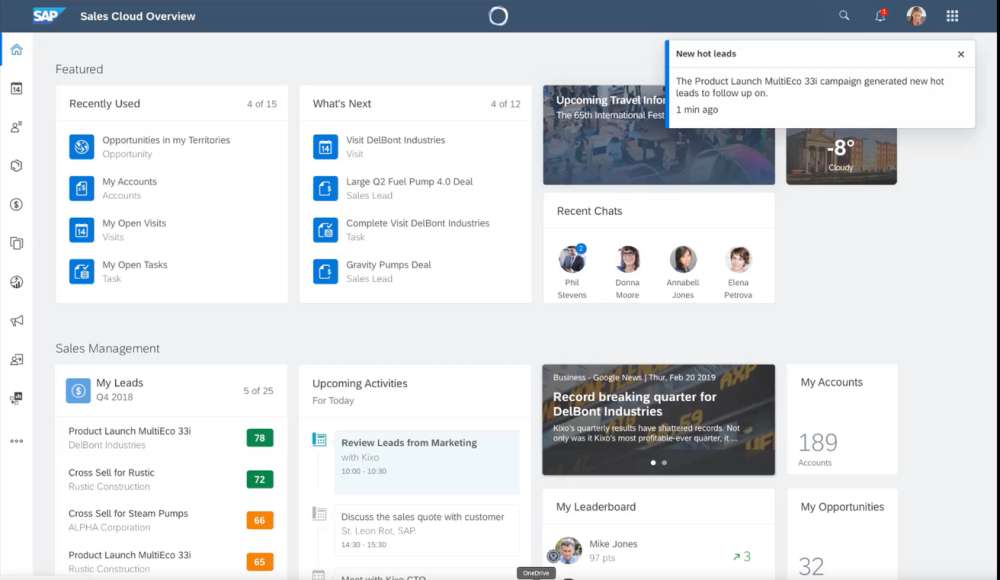Open the Cross Sell for Steam Pumps lead
This screenshot has width=1000, height=580.
(x=171, y=521)
